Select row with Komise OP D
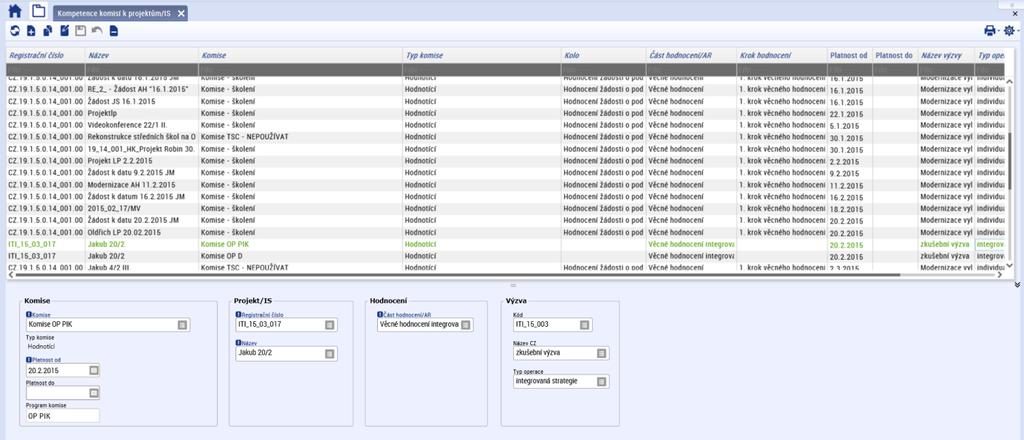 pos(507,256)
